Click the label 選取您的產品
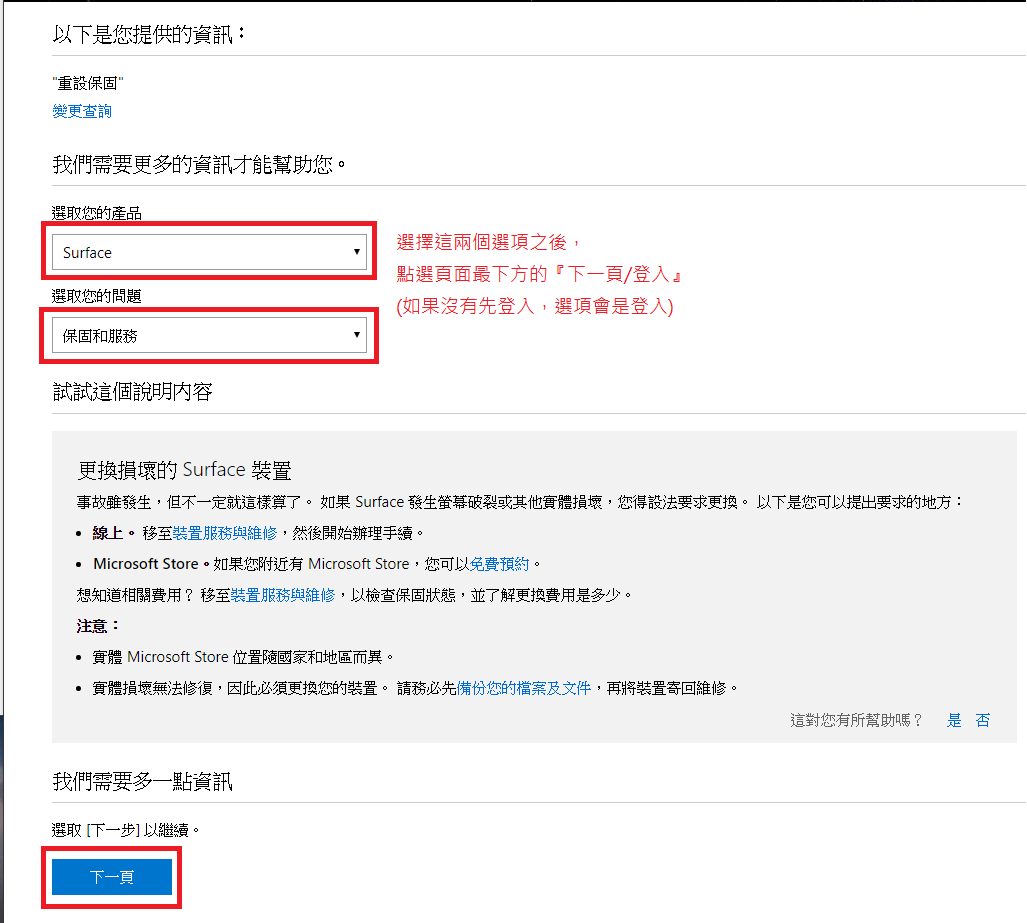The width and height of the screenshot is (1027, 923). tap(97, 213)
